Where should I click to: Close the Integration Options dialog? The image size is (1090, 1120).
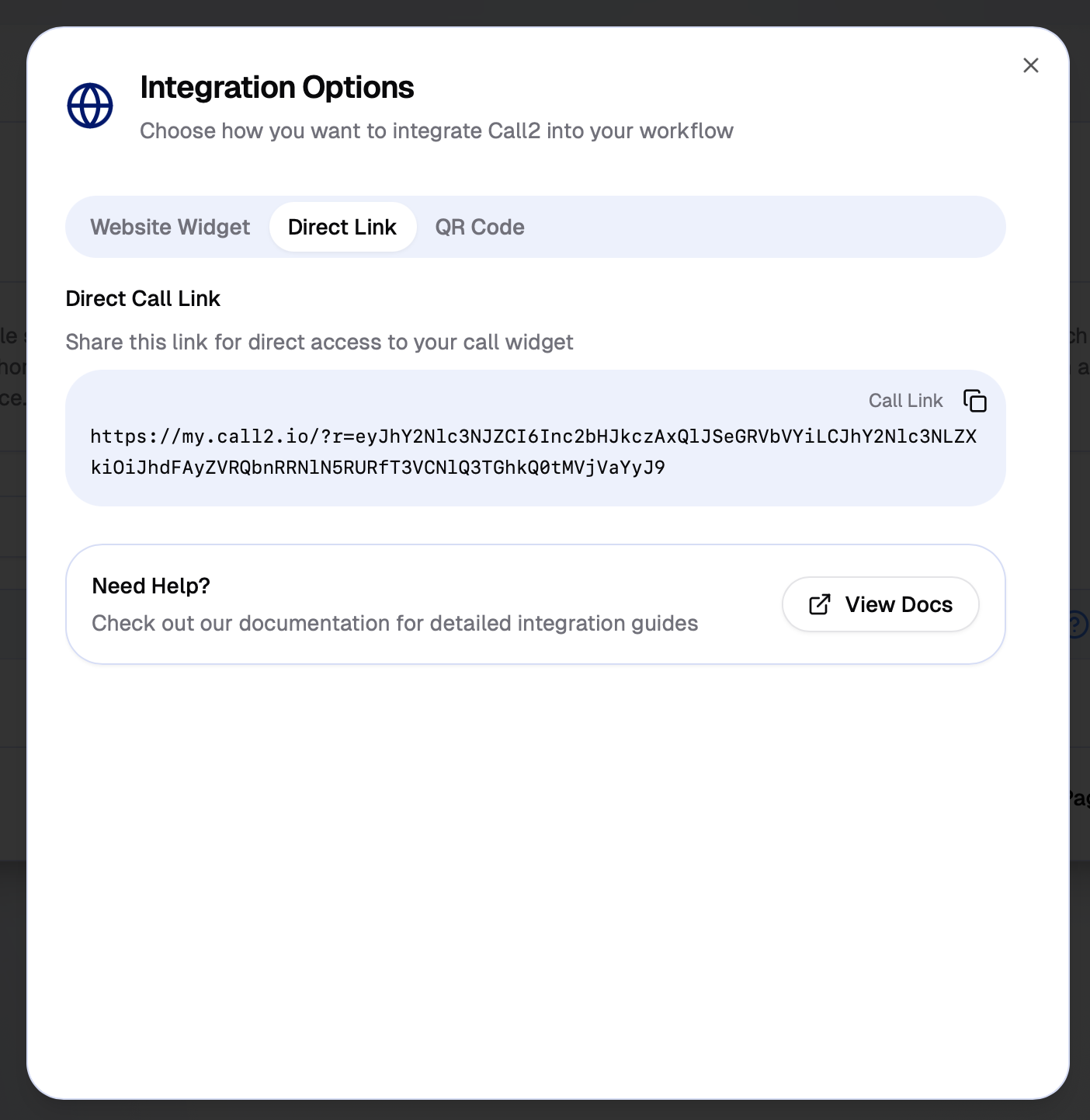pyautogui.click(x=1030, y=65)
